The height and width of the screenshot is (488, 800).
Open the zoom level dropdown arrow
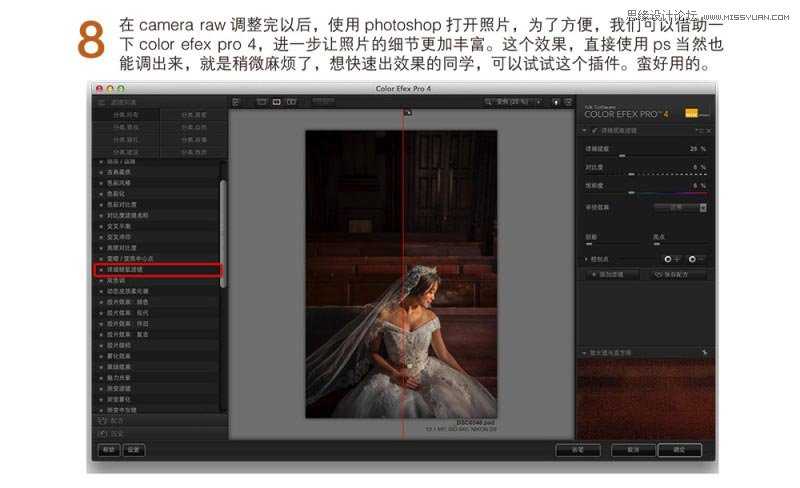[539, 102]
